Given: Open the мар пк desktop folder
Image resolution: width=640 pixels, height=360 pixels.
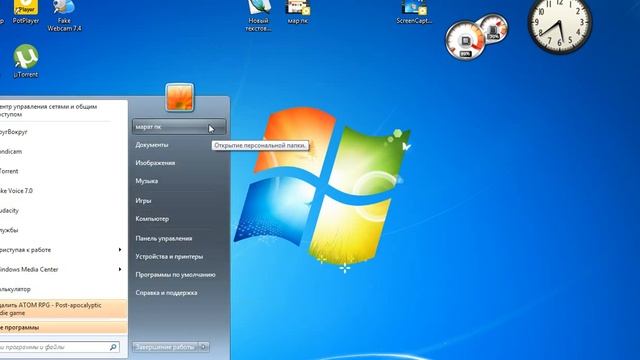Looking at the screenshot, I should click(298, 12).
